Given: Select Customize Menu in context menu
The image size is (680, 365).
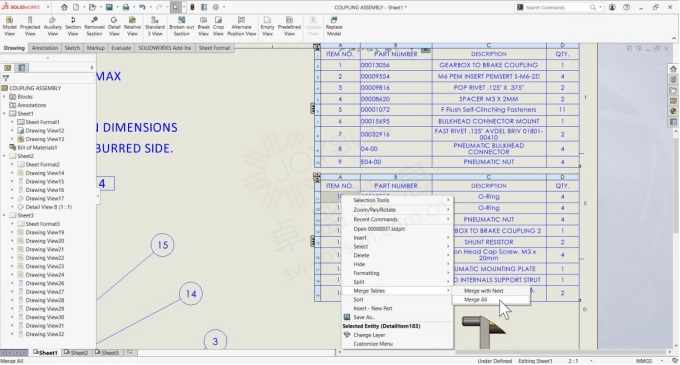Looking at the screenshot, I should 373,344.
